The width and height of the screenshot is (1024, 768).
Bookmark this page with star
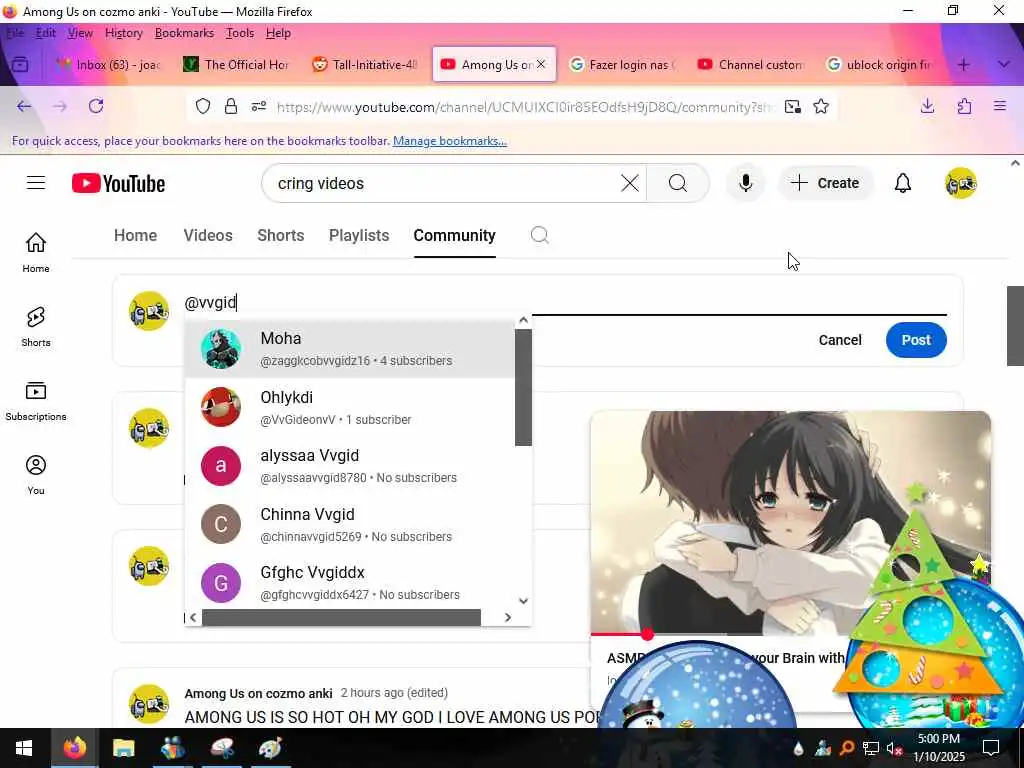click(821, 106)
